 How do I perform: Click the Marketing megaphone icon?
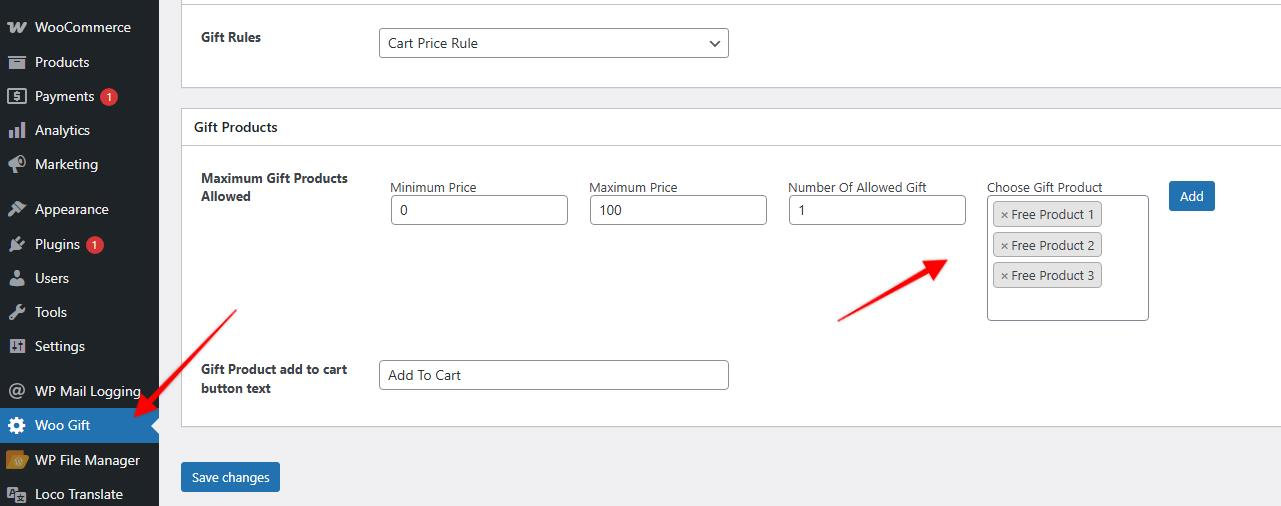[16, 164]
